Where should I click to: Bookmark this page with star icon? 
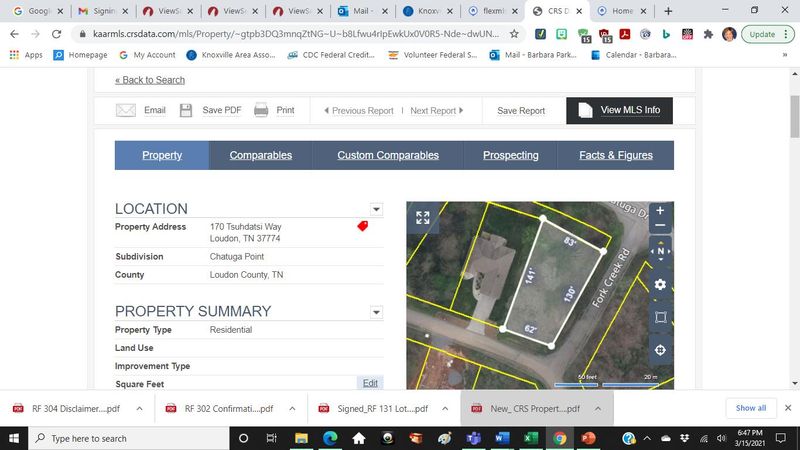pos(514,34)
